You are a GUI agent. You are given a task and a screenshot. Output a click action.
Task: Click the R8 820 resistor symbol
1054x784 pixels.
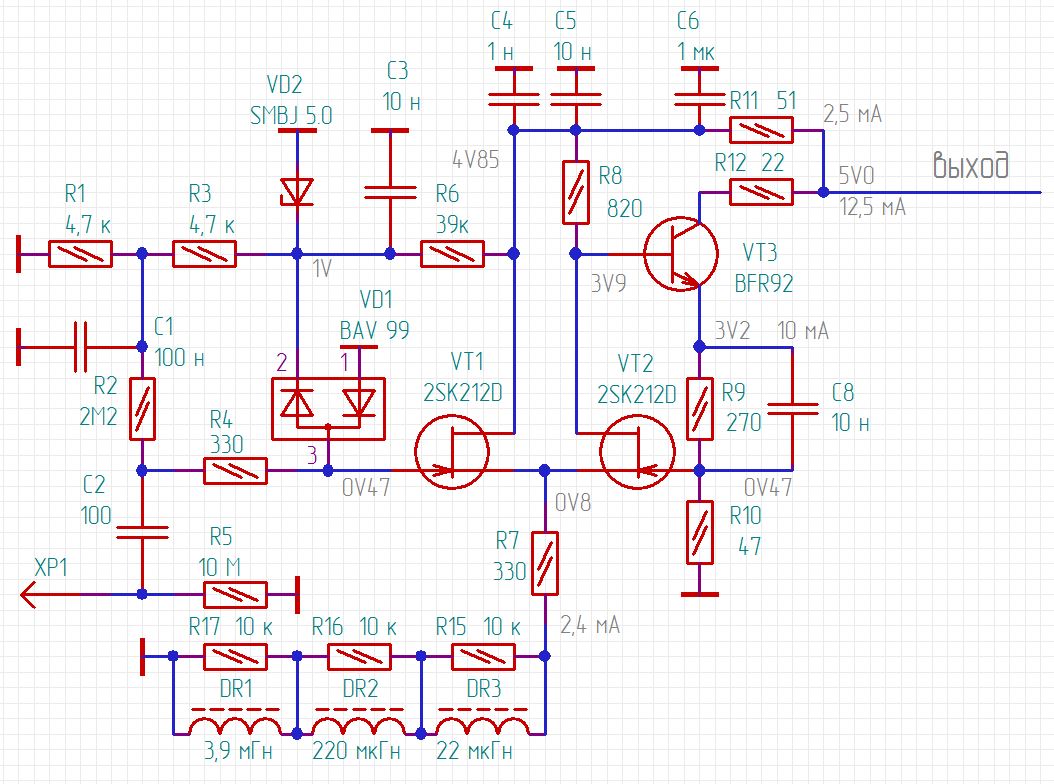coord(575,192)
